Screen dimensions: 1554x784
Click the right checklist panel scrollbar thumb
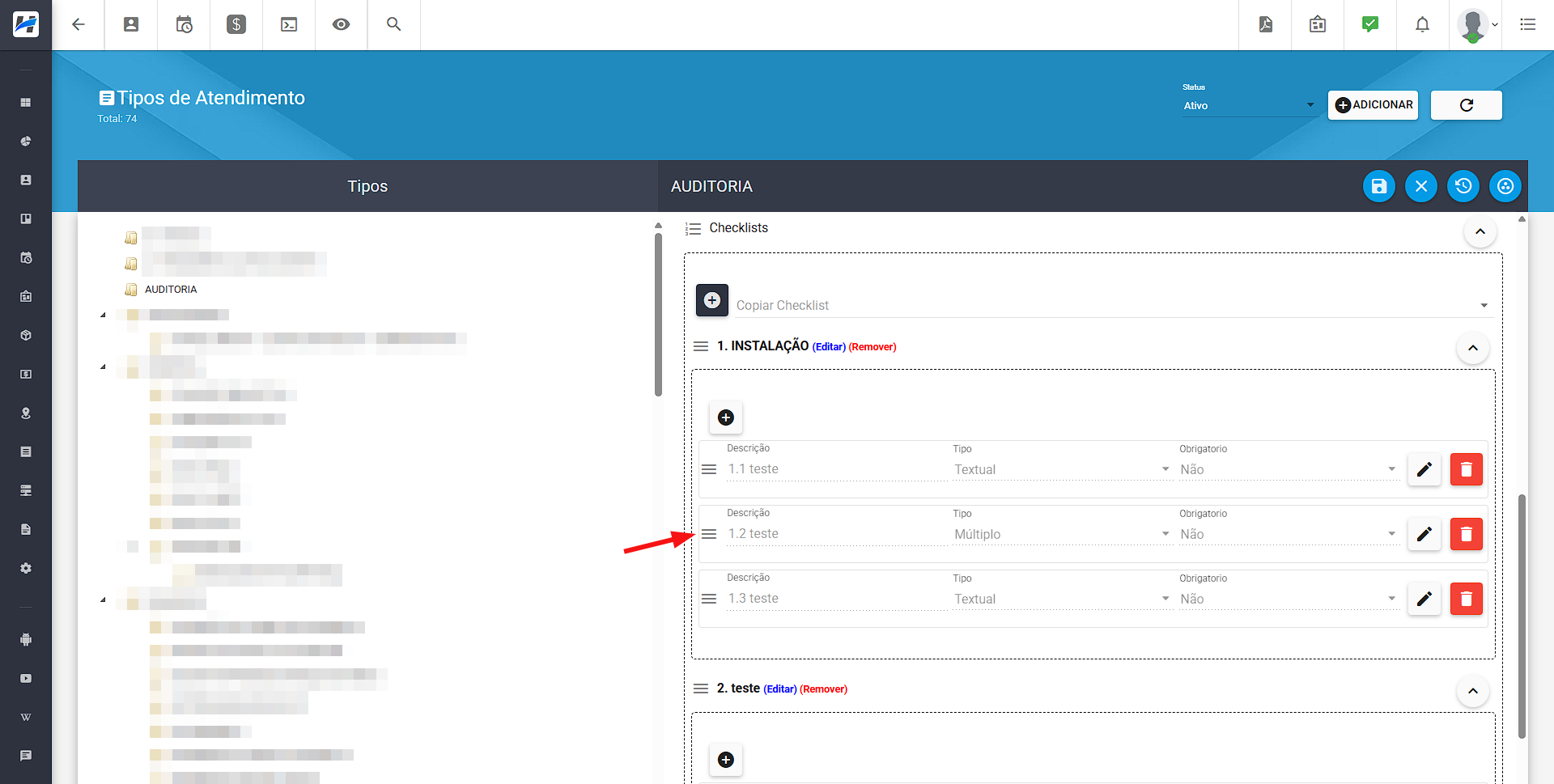(1522, 616)
